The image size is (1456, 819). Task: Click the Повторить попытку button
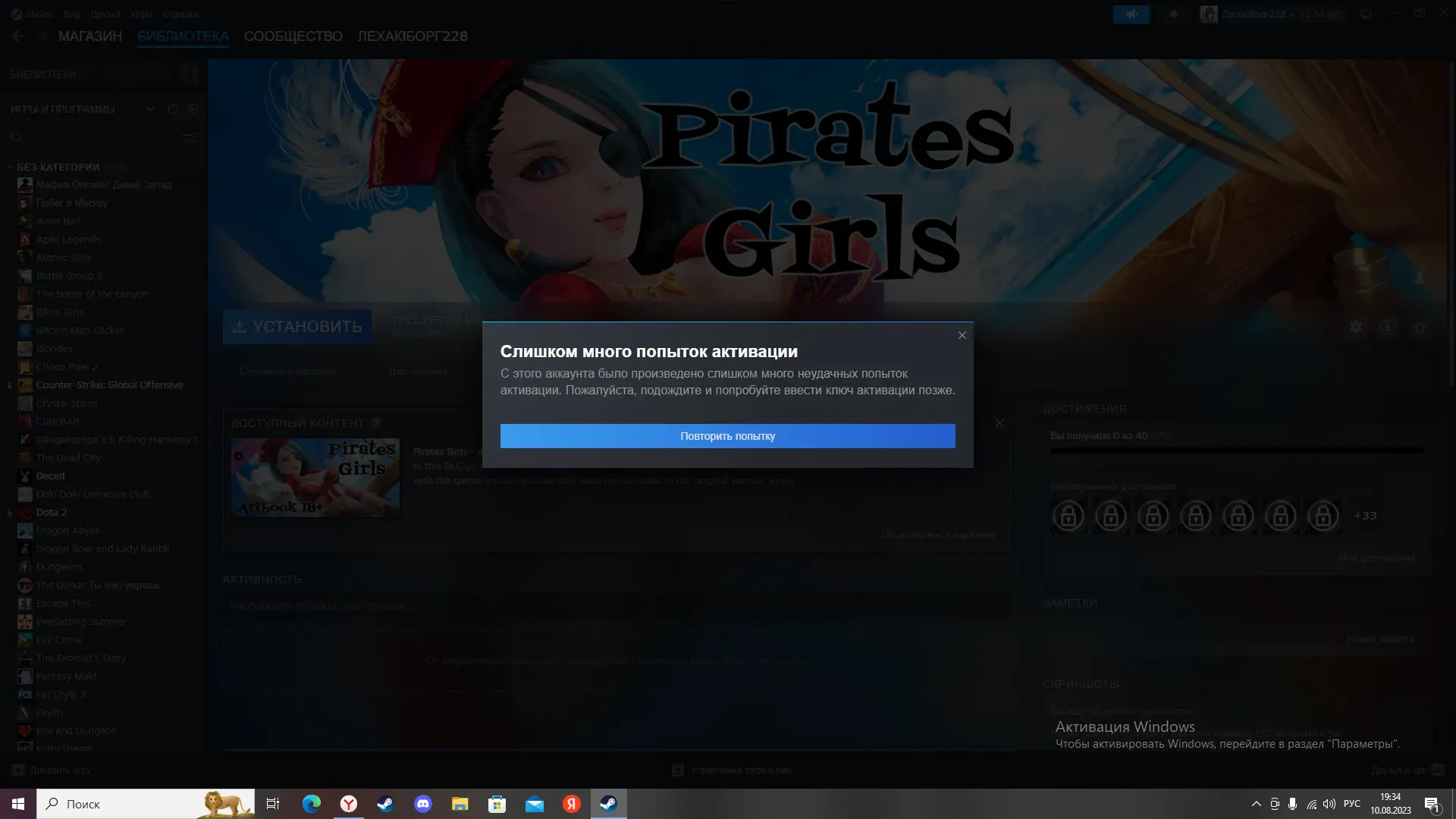click(727, 436)
